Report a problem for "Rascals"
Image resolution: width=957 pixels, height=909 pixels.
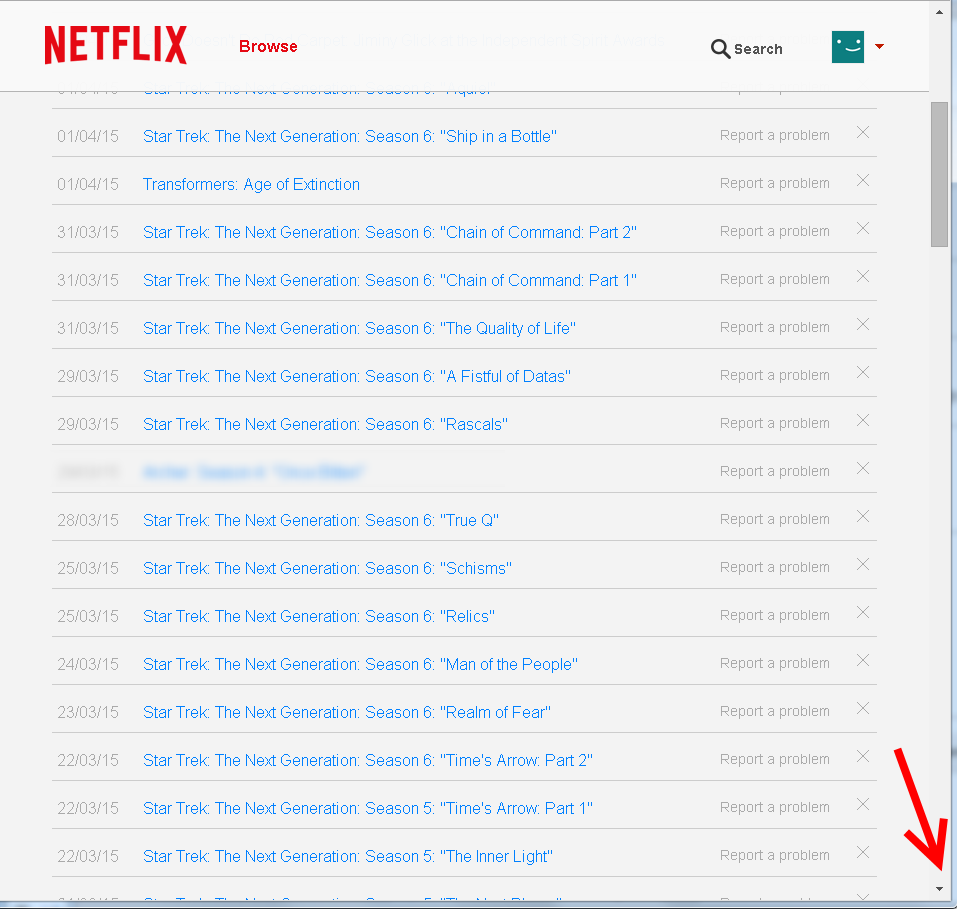tap(775, 423)
